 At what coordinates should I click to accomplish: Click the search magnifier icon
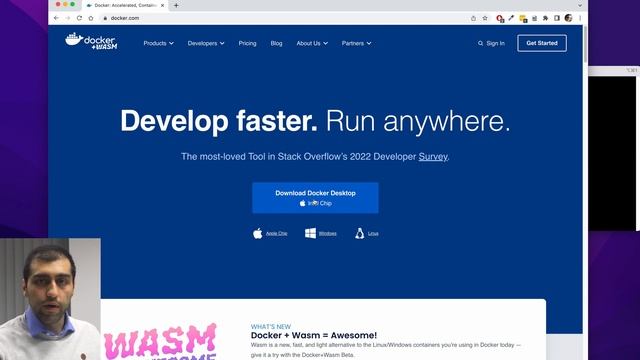[480, 43]
